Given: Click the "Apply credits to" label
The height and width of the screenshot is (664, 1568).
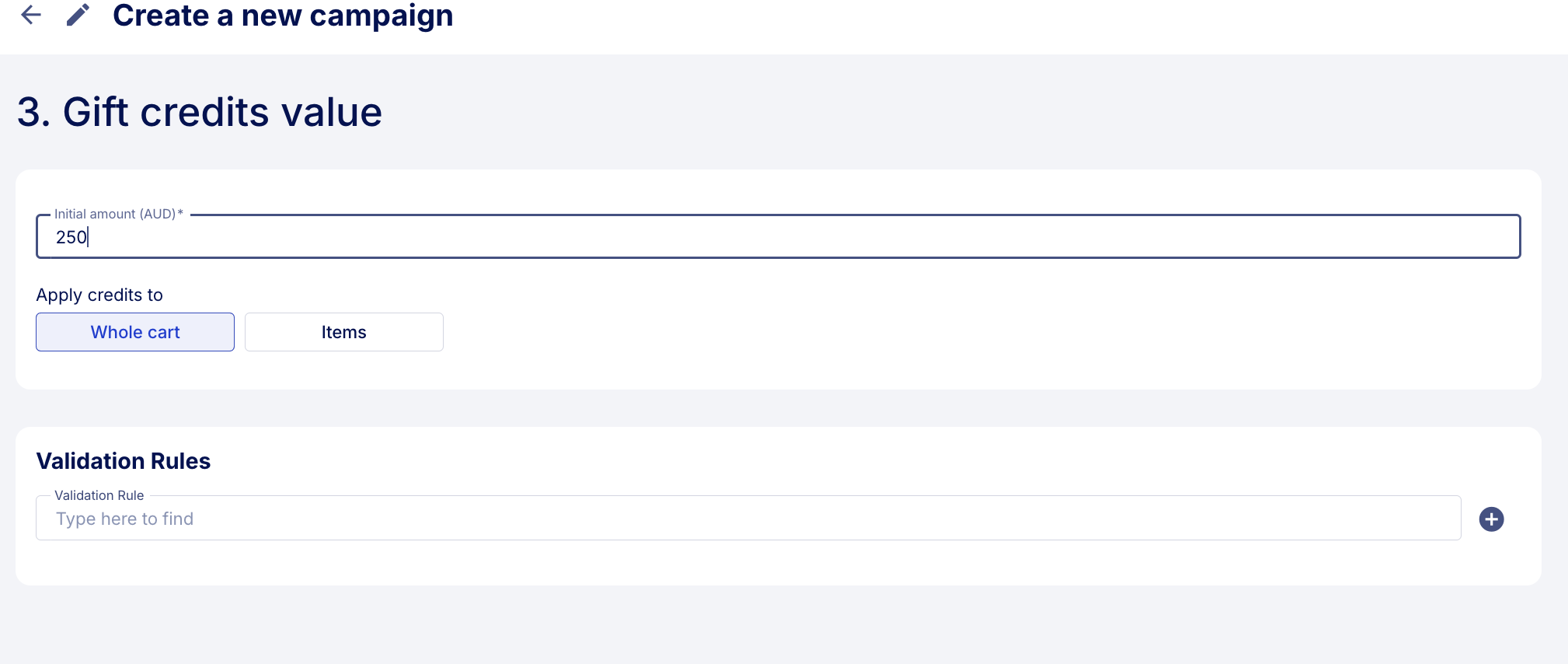Looking at the screenshot, I should coord(99,295).
